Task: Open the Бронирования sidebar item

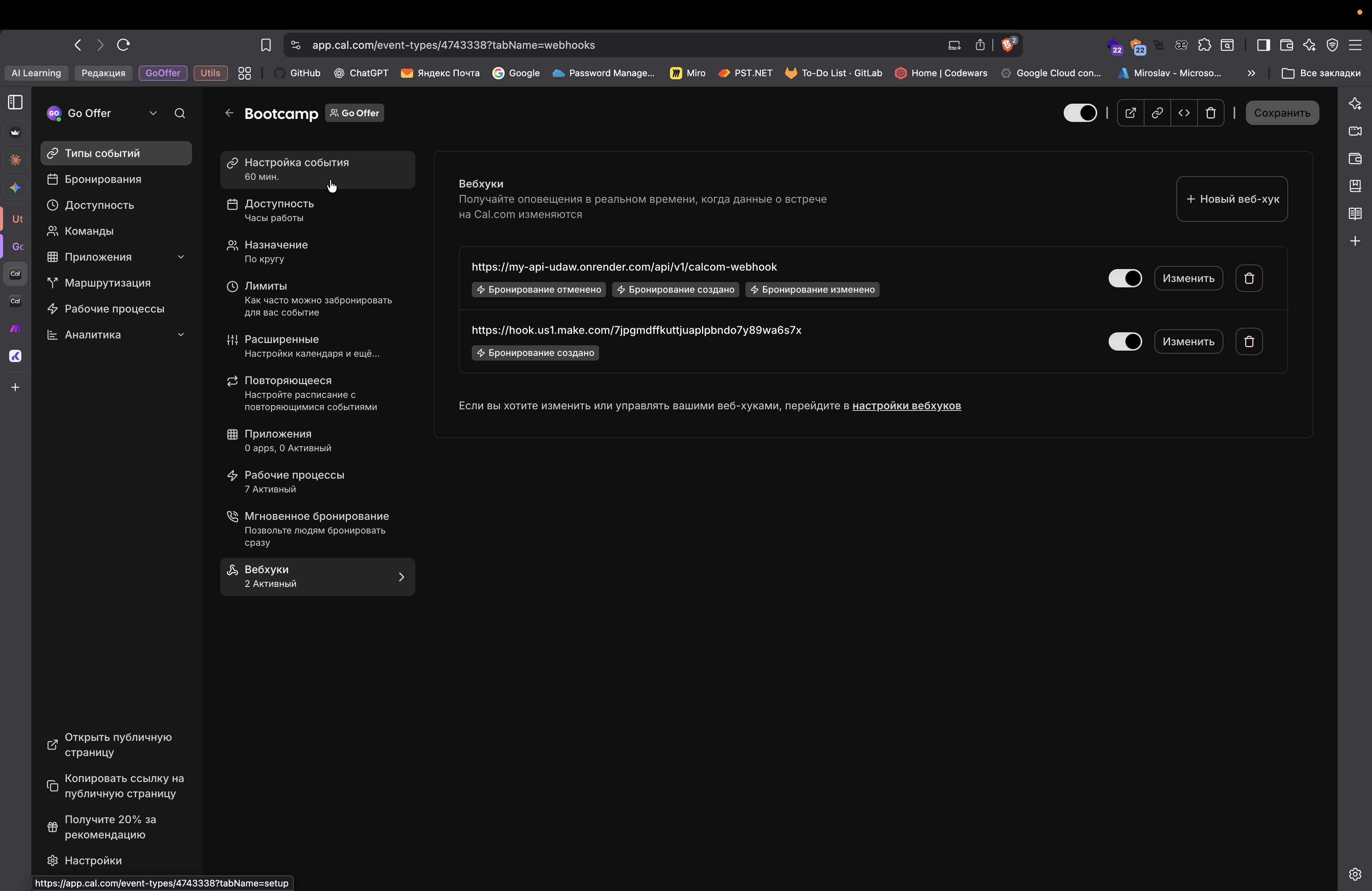Action: (x=103, y=179)
